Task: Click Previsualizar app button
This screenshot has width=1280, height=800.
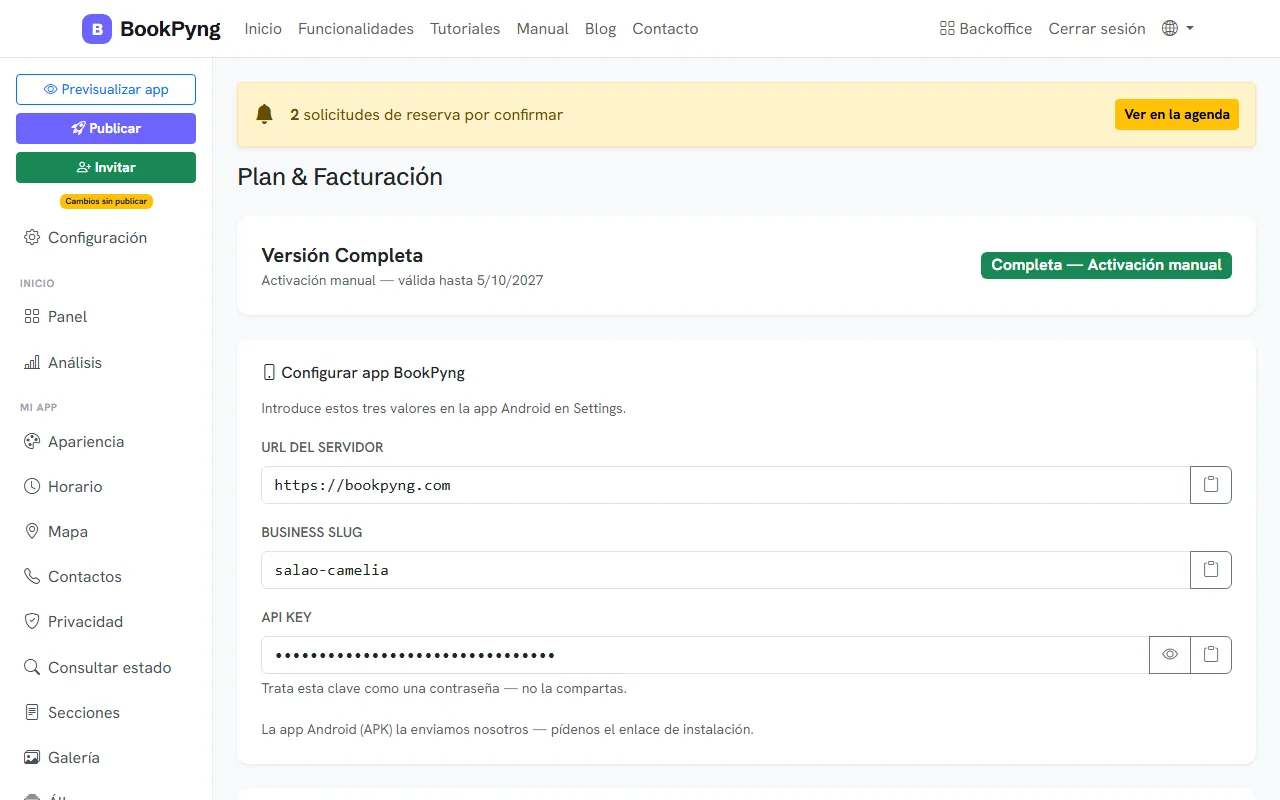Action: click(x=106, y=89)
